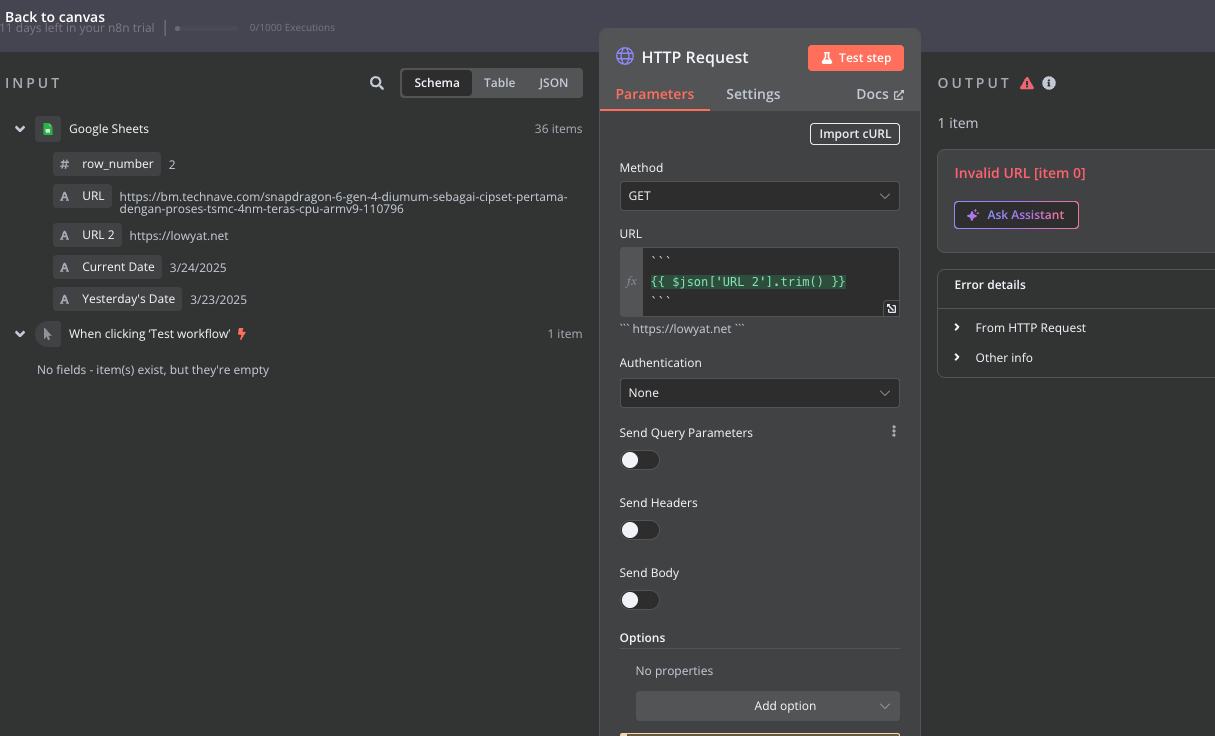Click the Current Date field pill

coord(107,267)
